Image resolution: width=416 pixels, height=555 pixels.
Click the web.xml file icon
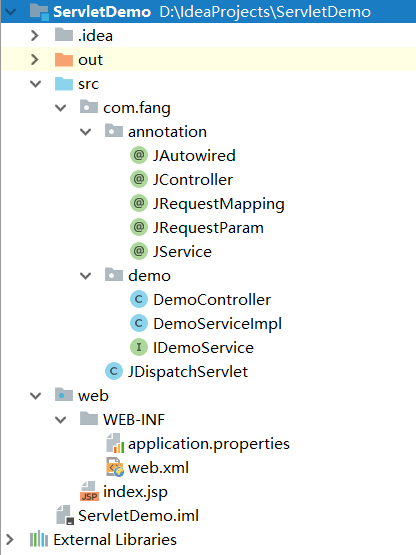[x=115, y=467]
